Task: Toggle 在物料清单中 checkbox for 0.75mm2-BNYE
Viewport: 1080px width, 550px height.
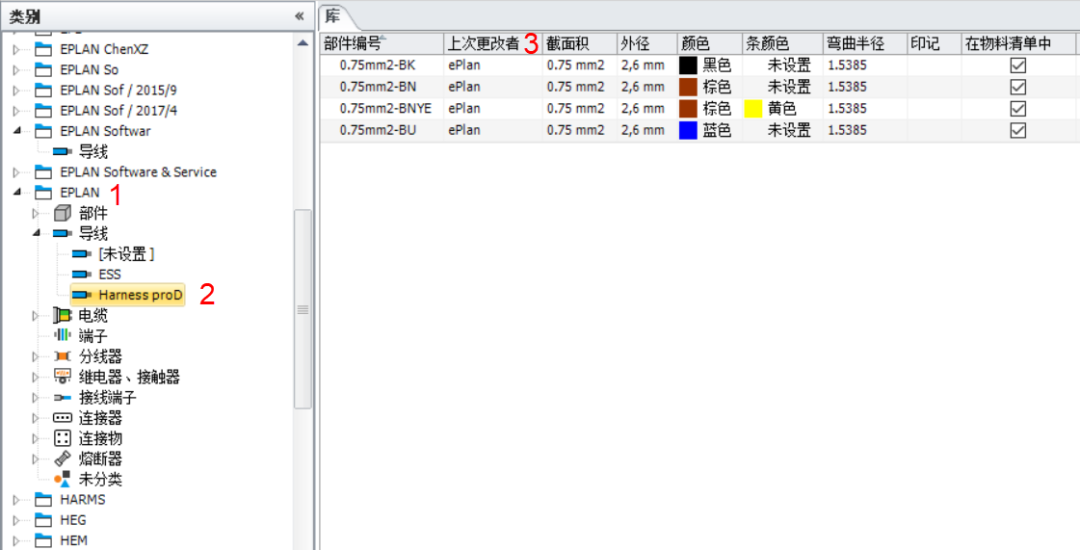Action: coord(1018,108)
